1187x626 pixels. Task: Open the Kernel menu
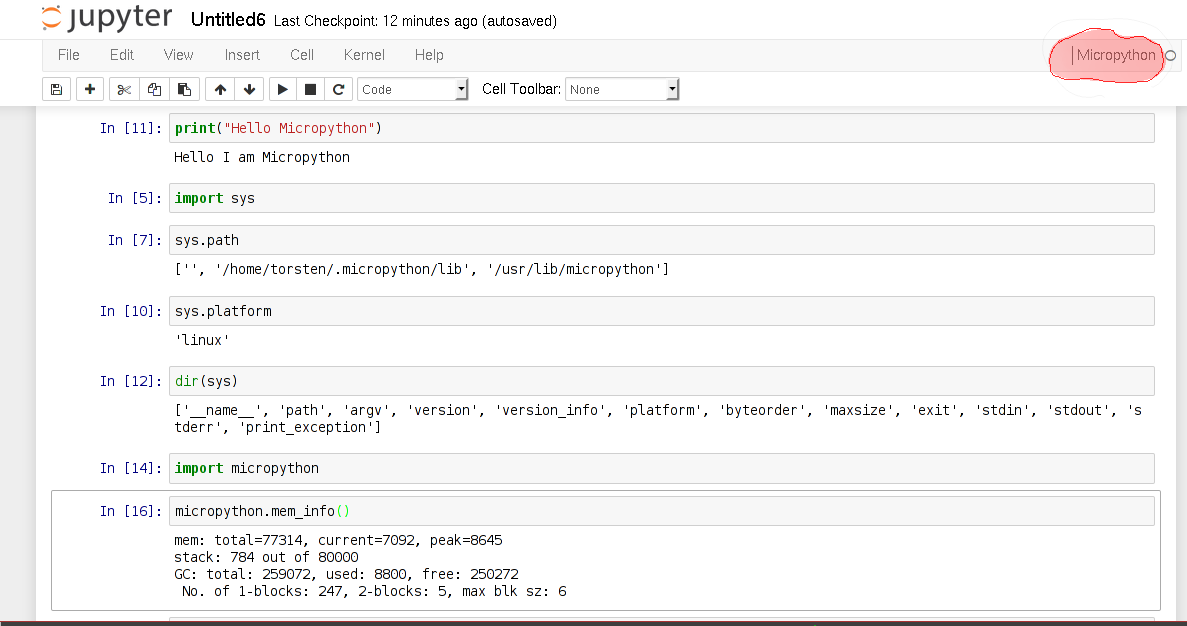[364, 55]
